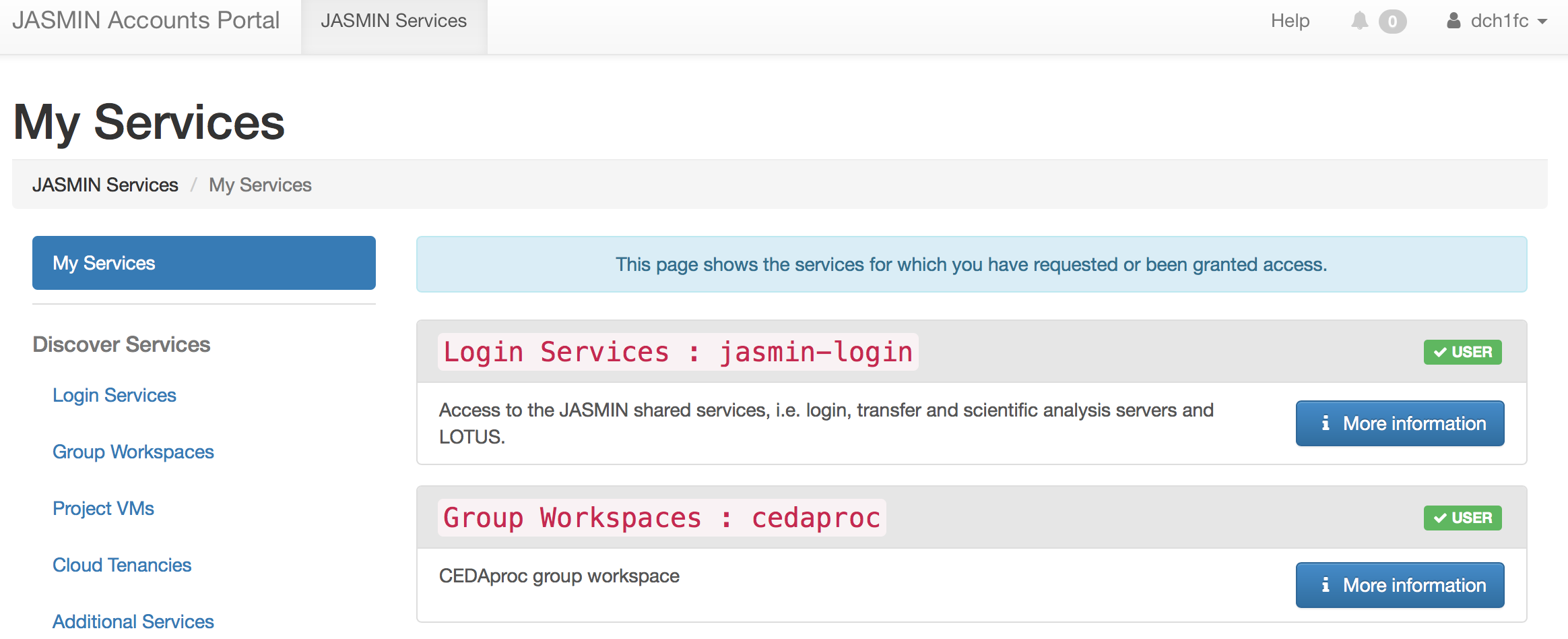Select My Services in the sidebar
This screenshot has height=639, width=1568.
click(x=203, y=263)
